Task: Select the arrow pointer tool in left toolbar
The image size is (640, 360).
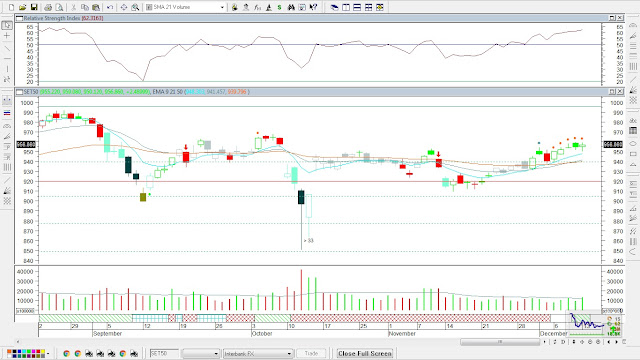Action: [7, 25]
